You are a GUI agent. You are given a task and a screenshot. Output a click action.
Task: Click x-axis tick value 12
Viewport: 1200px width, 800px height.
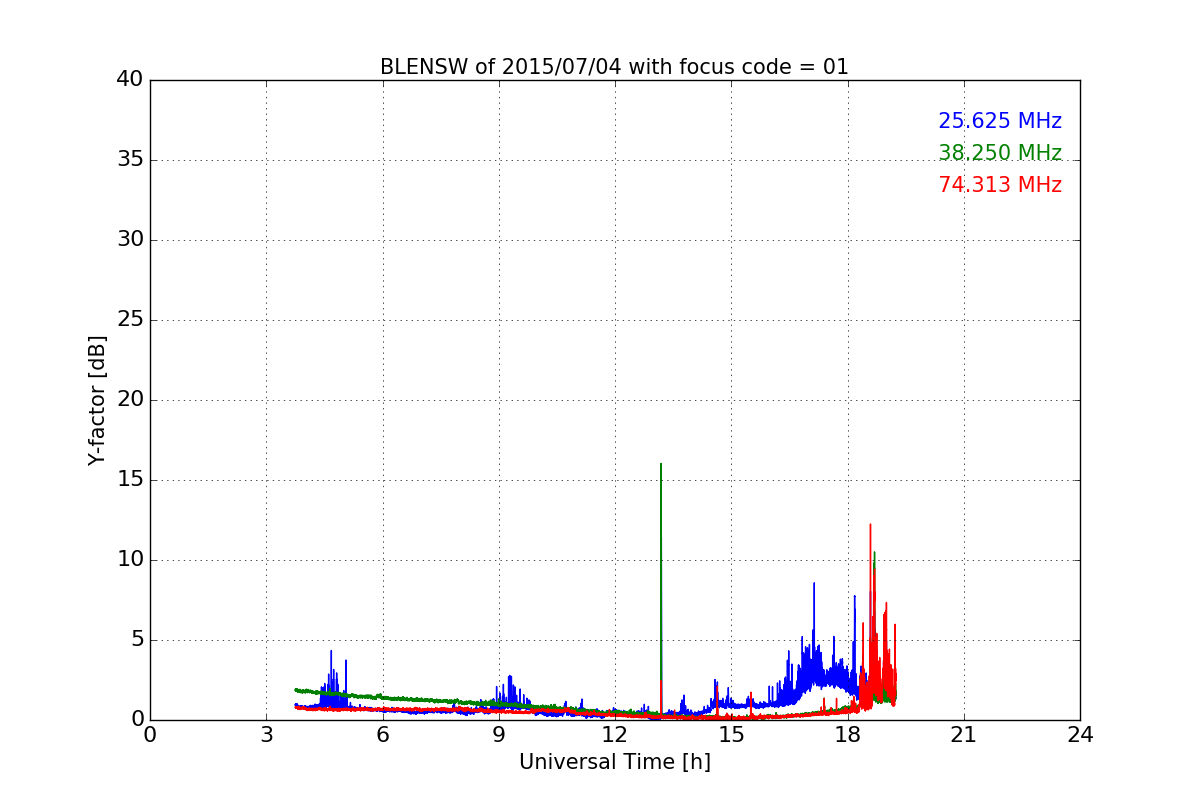click(615, 735)
